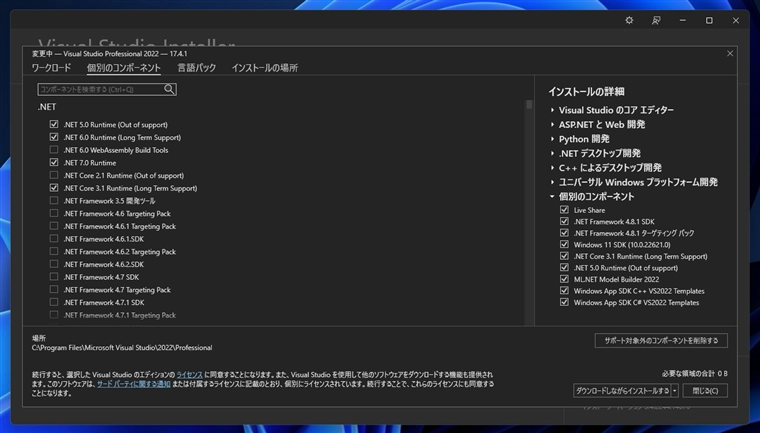Click サポート対象外のコンポーネントを削除する button
760x433 pixels.
point(661,340)
